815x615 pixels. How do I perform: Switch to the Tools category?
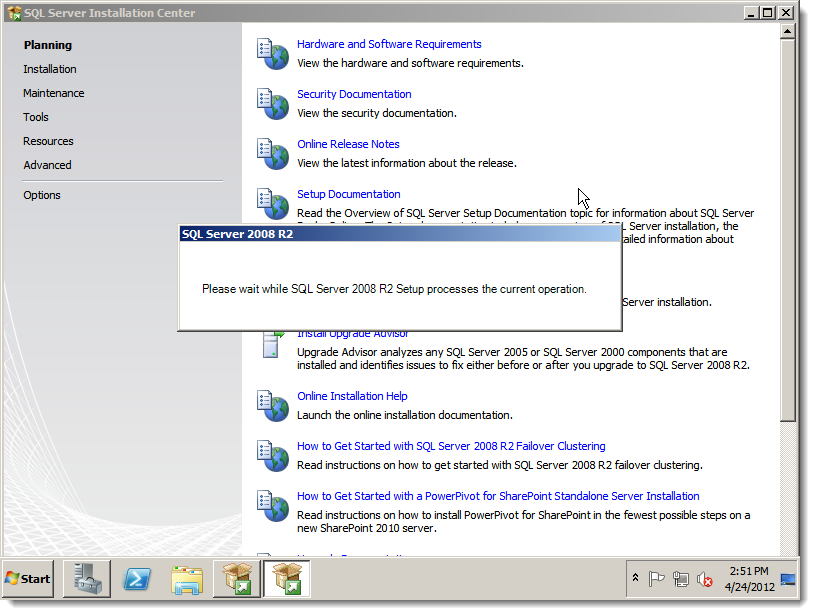(36, 117)
